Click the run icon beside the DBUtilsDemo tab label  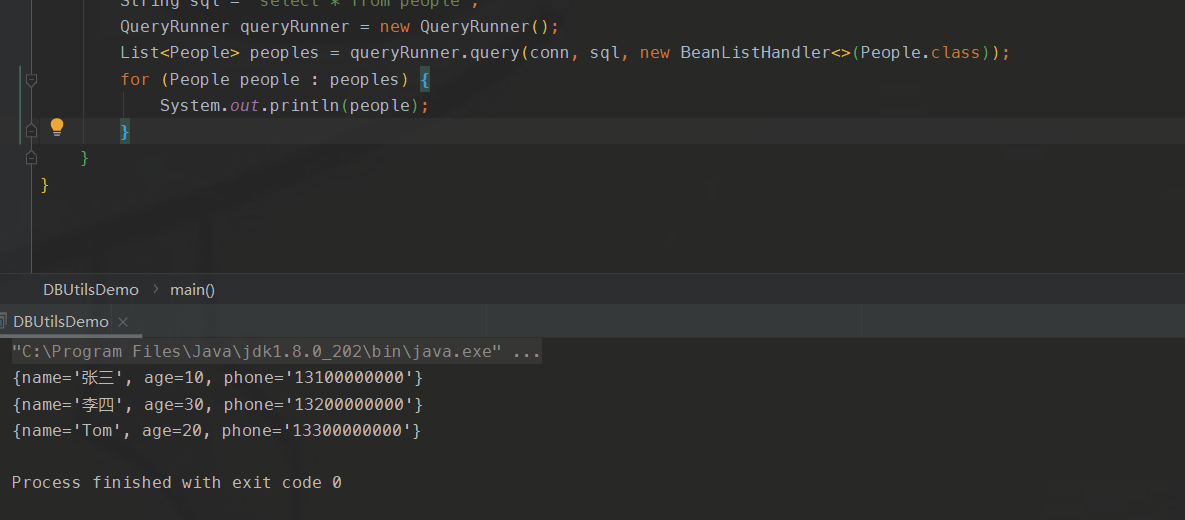(x=4, y=321)
